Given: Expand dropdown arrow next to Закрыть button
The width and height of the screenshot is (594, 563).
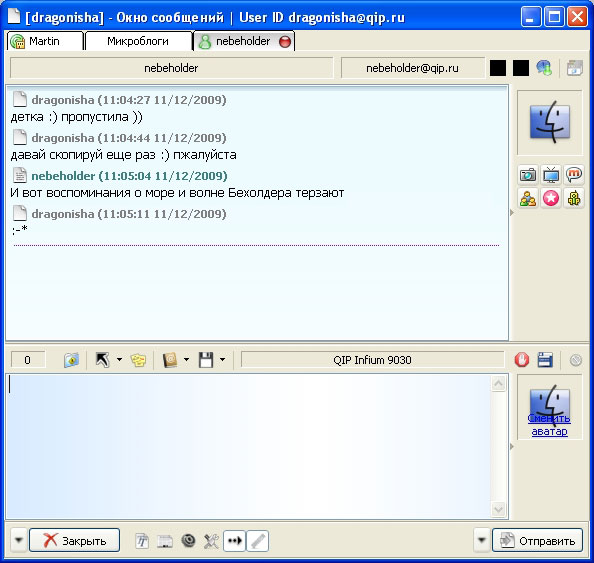Looking at the screenshot, I should coord(19,540).
